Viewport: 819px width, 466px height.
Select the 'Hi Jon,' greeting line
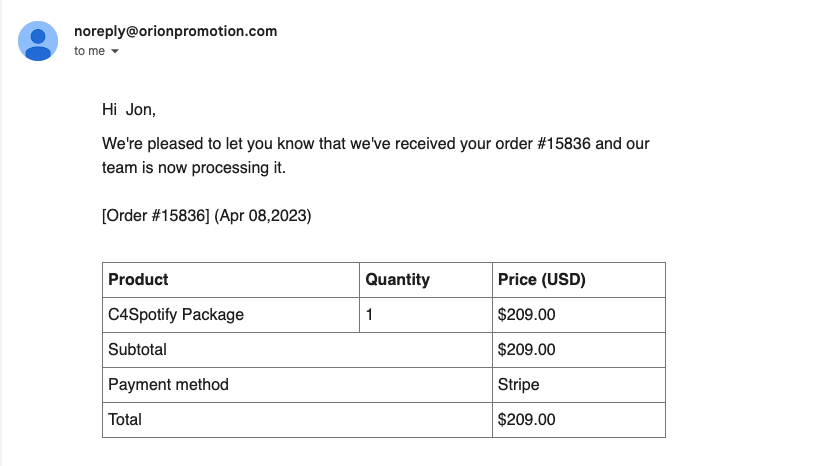coord(129,110)
